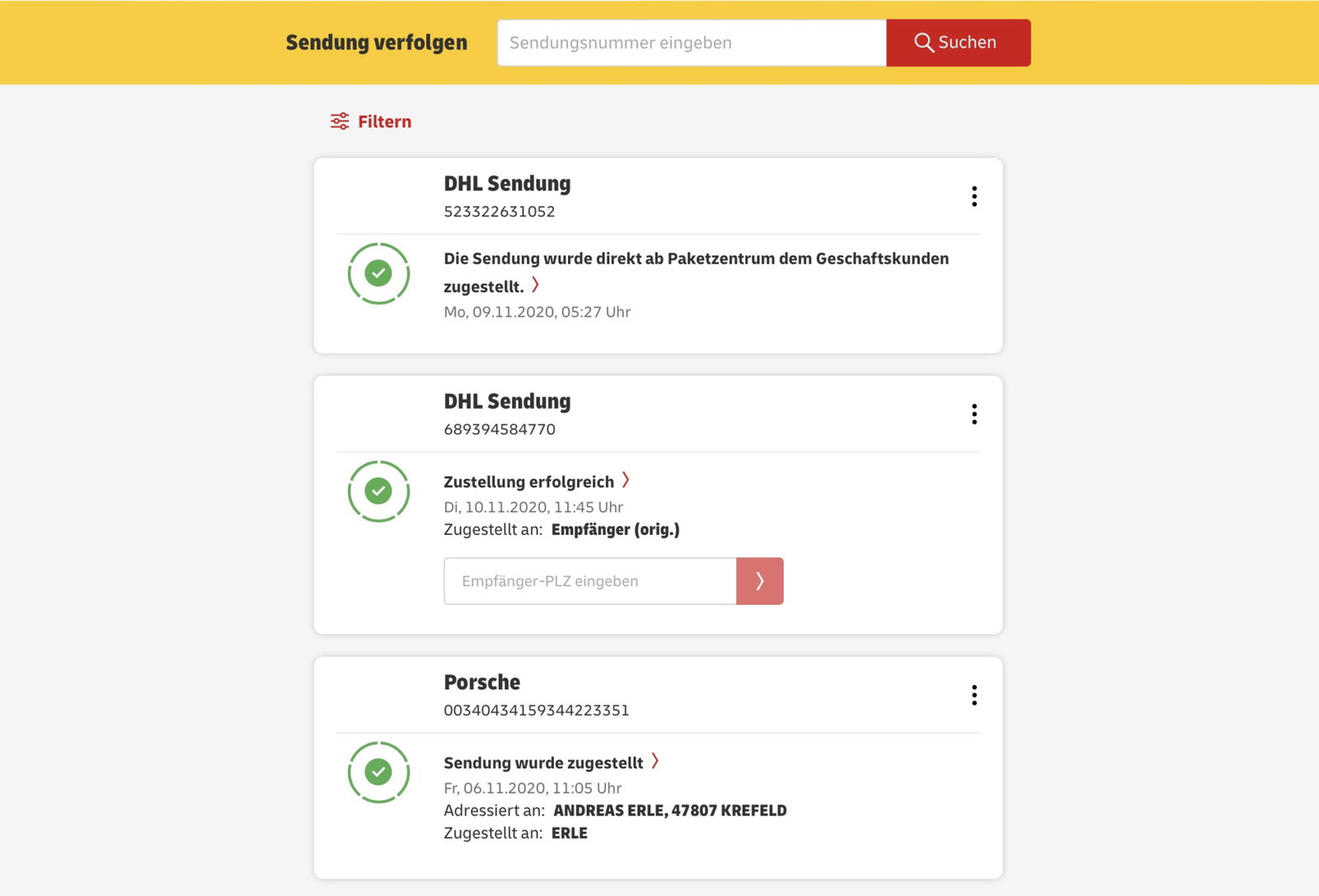Screen dimensions: 1319x896
Task: Click 'ANDREAS ERLE, 47807 KREFELD' address text
Action: (x=670, y=811)
